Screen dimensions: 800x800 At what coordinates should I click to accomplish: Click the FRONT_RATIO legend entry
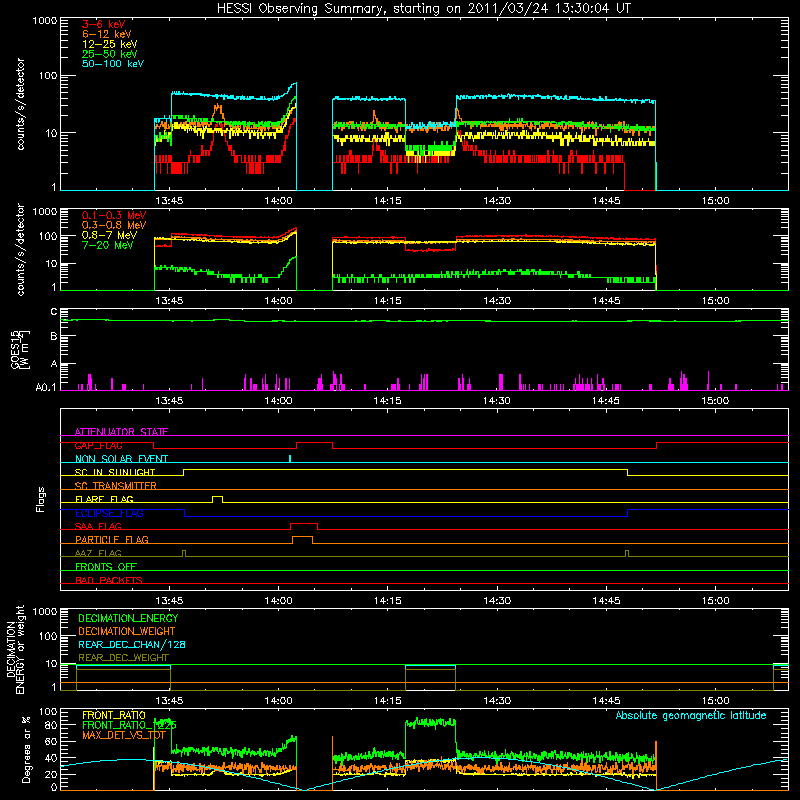(x=114, y=715)
